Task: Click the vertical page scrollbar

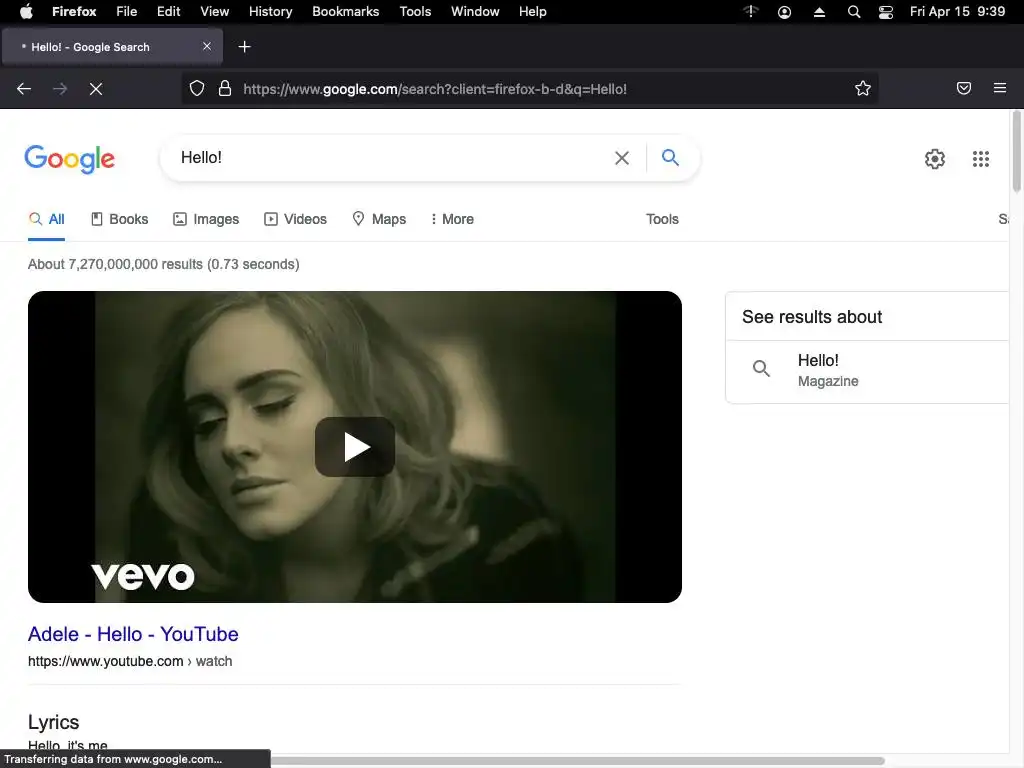Action: [x=1016, y=152]
